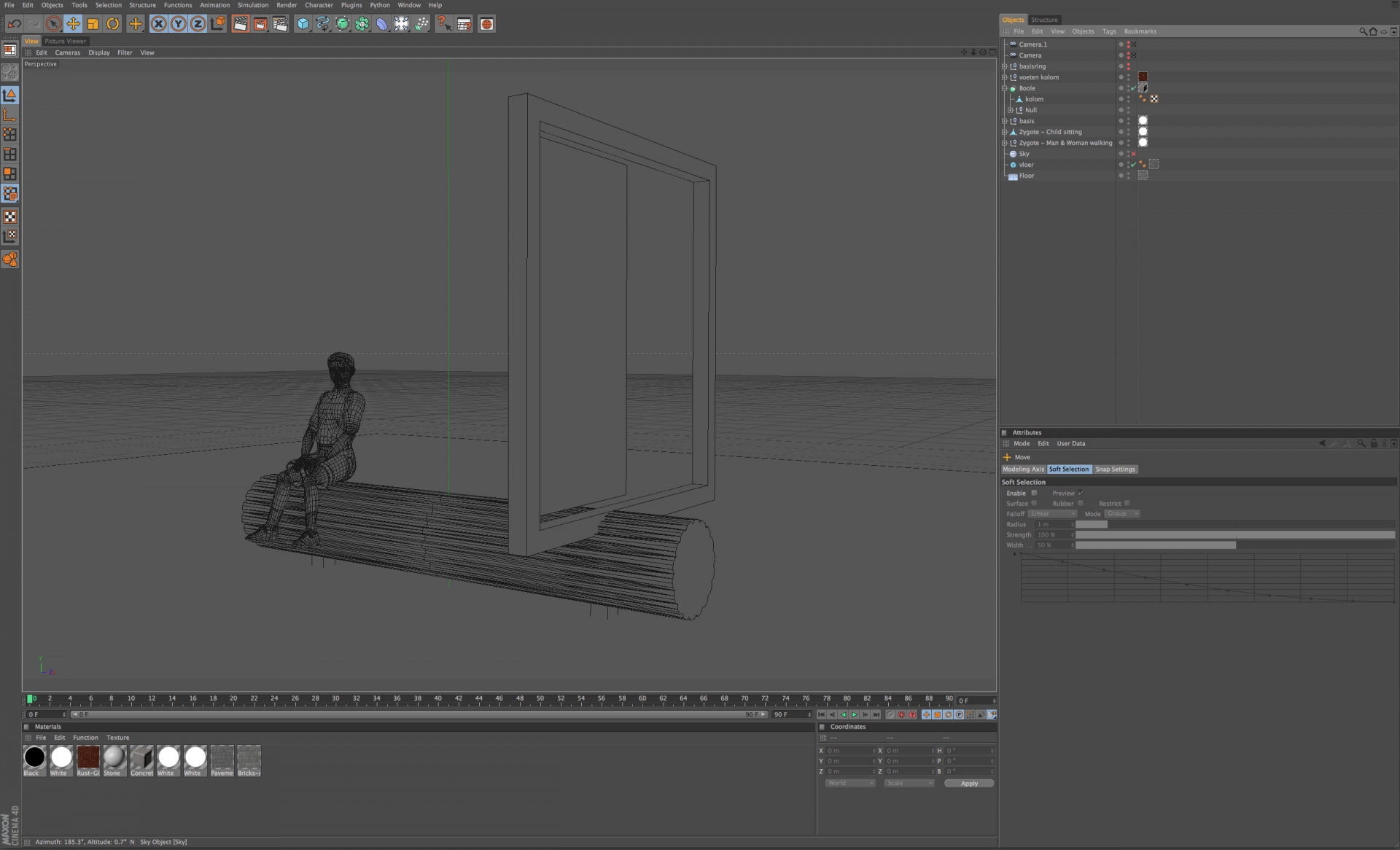Add a Cube primitive object
1400x850 pixels.
(303, 24)
